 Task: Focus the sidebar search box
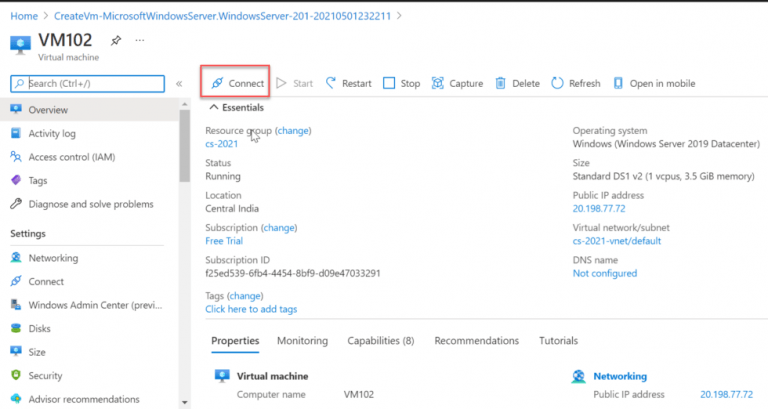(90, 84)
